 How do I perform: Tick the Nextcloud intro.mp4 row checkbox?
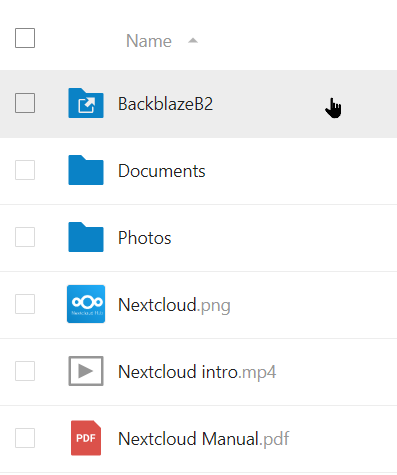pos(25,371)
